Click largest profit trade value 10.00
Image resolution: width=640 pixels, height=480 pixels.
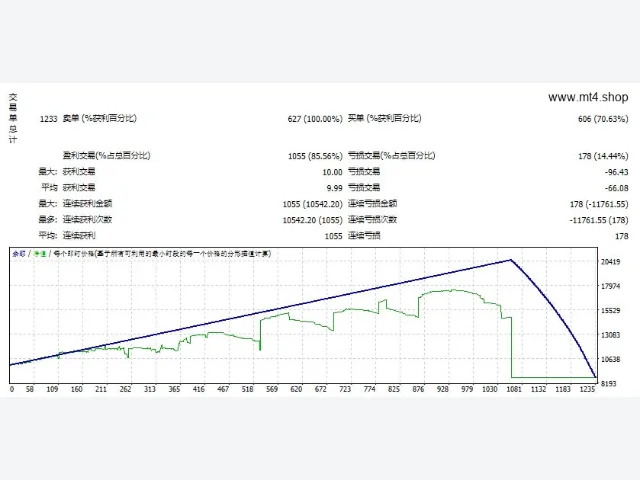pyautogui.click(x=332, y=172)
